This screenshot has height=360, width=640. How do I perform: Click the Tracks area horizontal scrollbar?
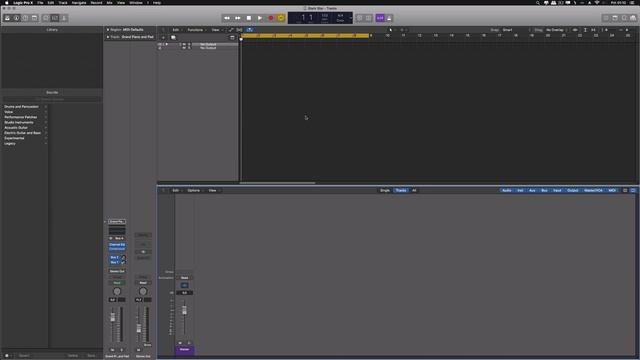277,183
